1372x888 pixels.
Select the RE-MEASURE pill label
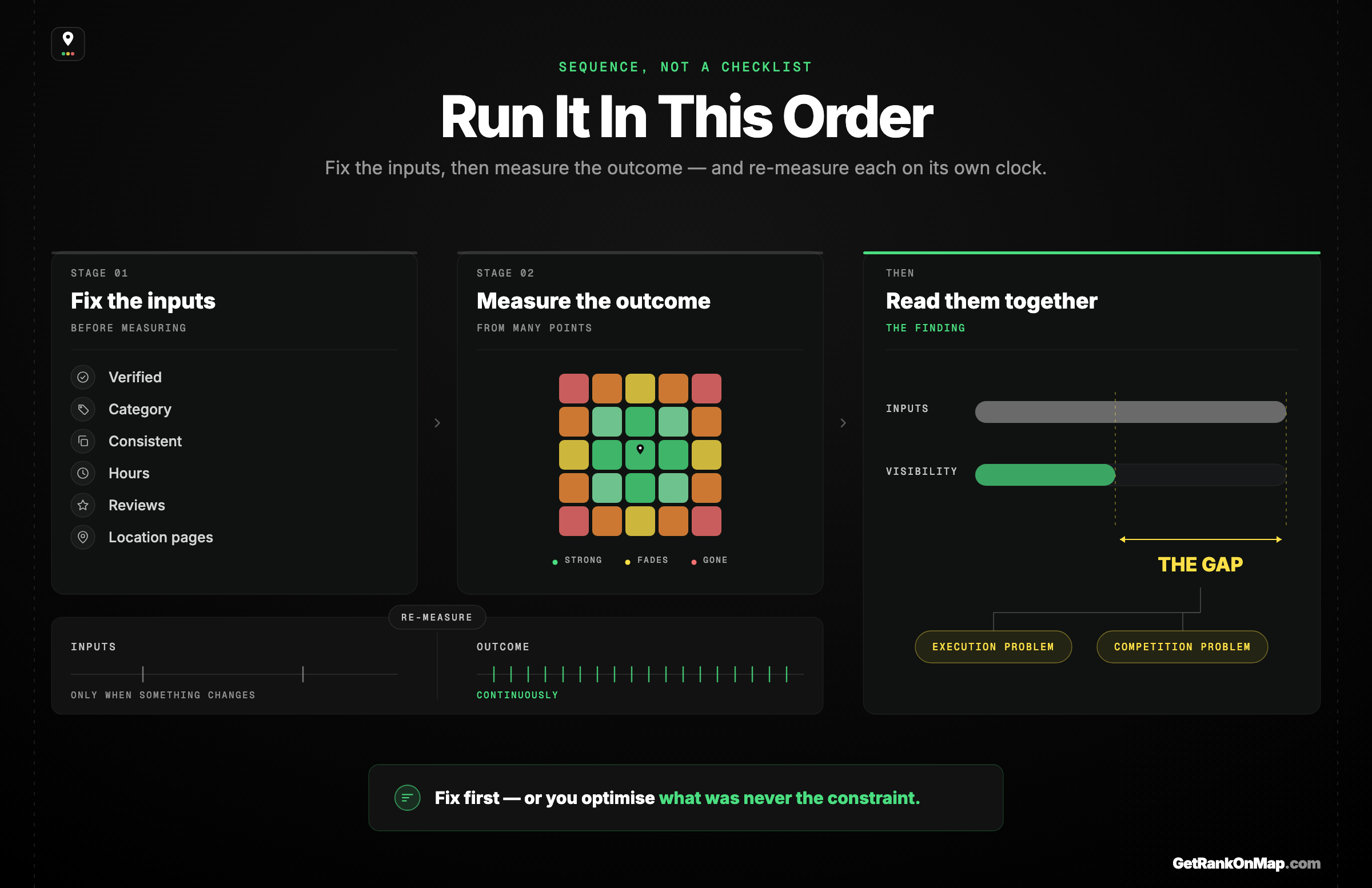pyautogui.click(x=437, y=617)
